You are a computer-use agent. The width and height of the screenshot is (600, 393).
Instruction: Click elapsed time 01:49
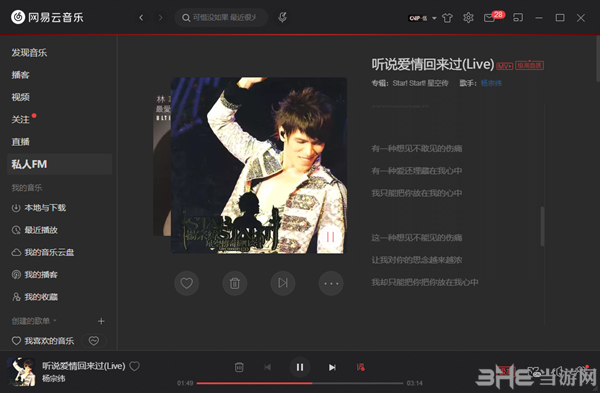185,383
